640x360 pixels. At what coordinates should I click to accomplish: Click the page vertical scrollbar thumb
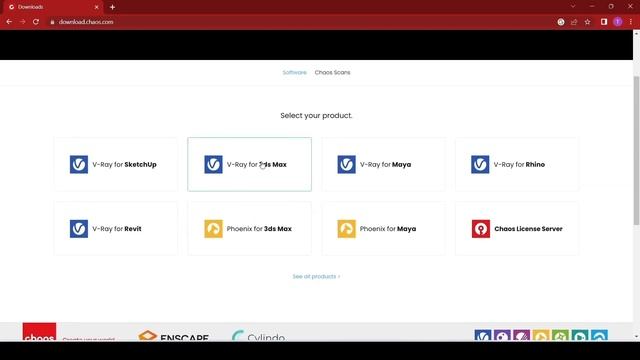coord(636,150)
